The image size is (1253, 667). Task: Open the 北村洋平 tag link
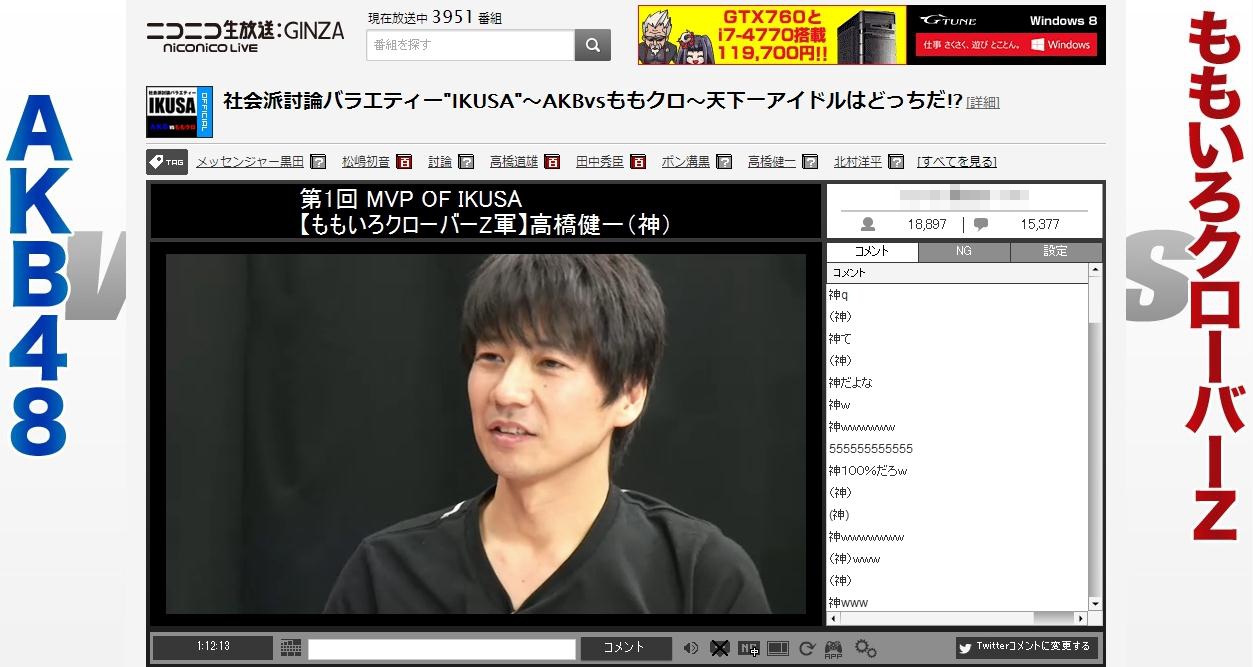pos(858,162)
